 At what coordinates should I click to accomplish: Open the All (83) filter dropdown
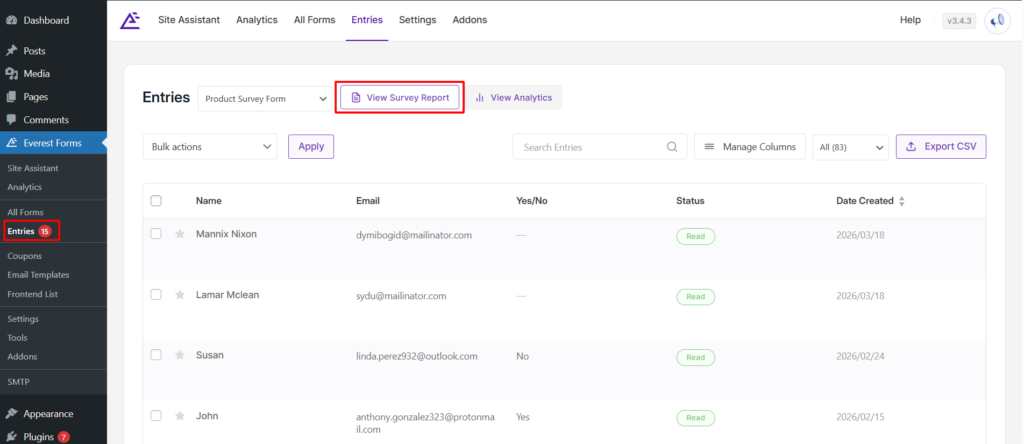(x=850, y=147)
